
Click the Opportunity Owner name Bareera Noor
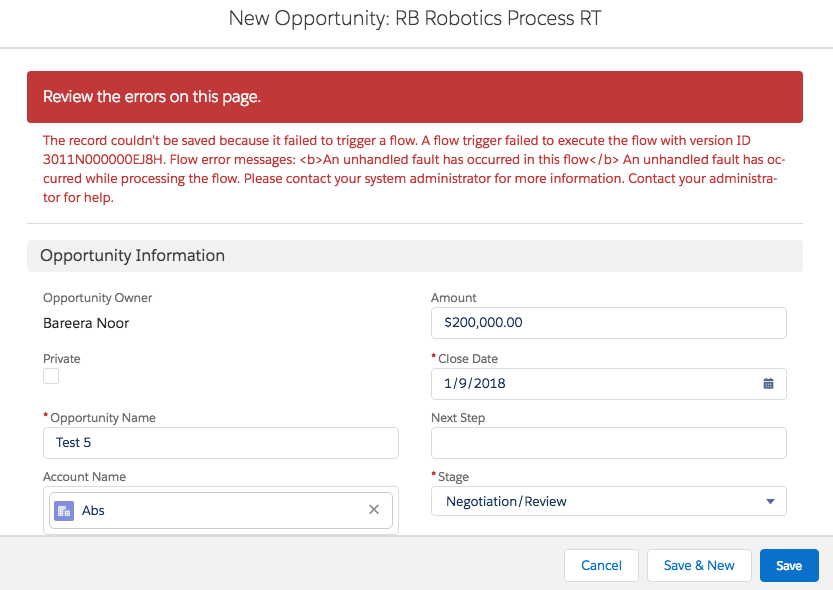point(86,323)
